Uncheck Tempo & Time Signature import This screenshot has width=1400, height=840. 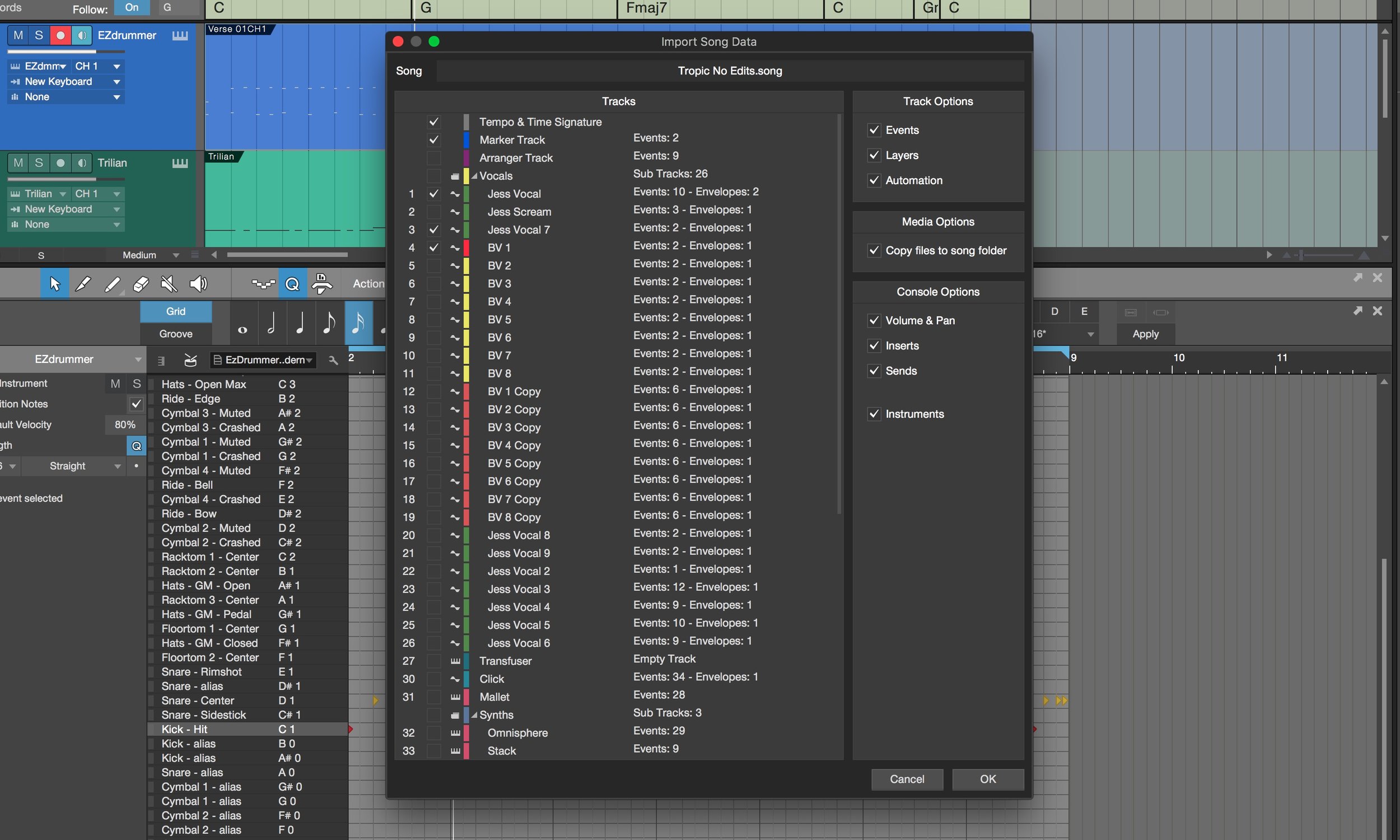pos(434,122)
